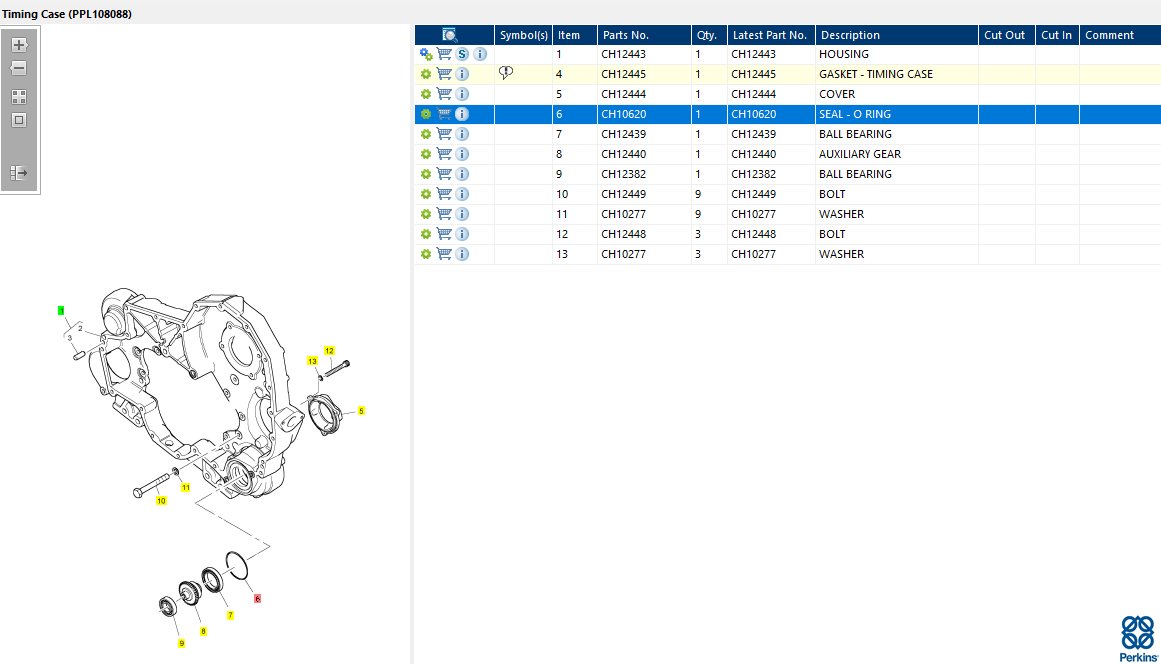This screenshot has width=1161, height=664.
Task: Click latest part number CH12440
Action: tap(754, 154)
